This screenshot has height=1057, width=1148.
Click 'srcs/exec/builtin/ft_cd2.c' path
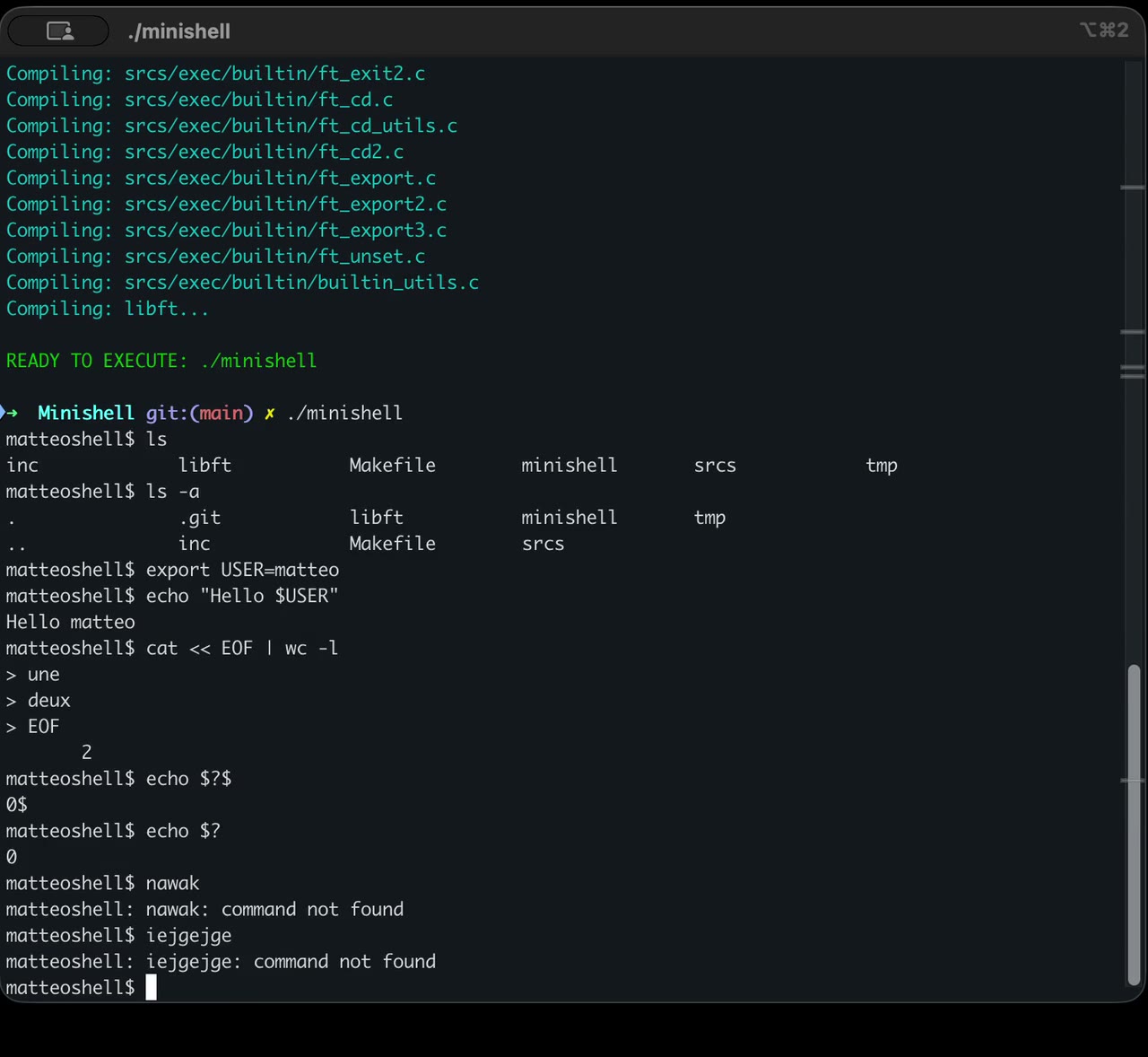[265, 152]
